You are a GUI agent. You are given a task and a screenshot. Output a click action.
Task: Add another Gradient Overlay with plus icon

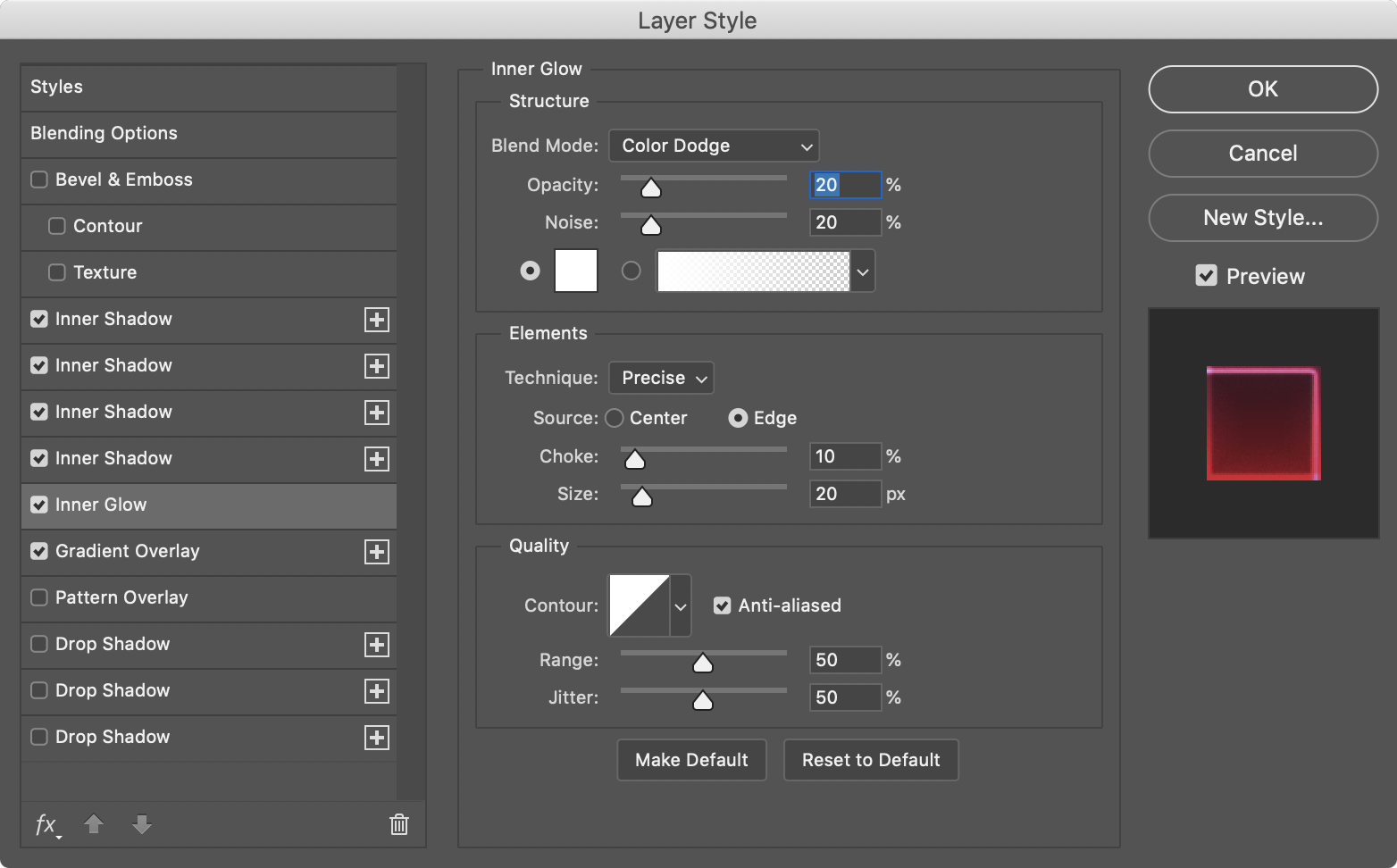click(x=377, y=552)
